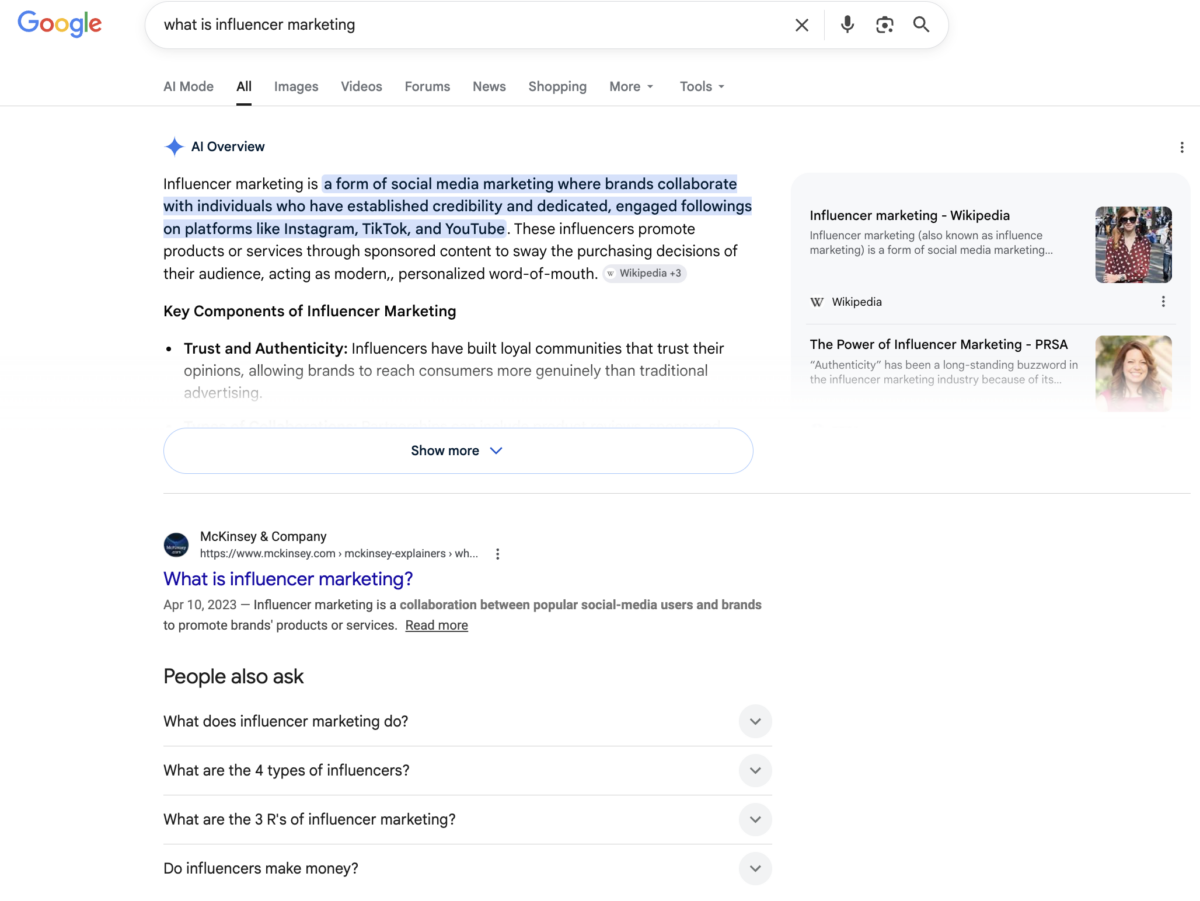Start voice search with microphone icon
The width and height of the screenshot is (1200, 901).
(x=847, y=25)
